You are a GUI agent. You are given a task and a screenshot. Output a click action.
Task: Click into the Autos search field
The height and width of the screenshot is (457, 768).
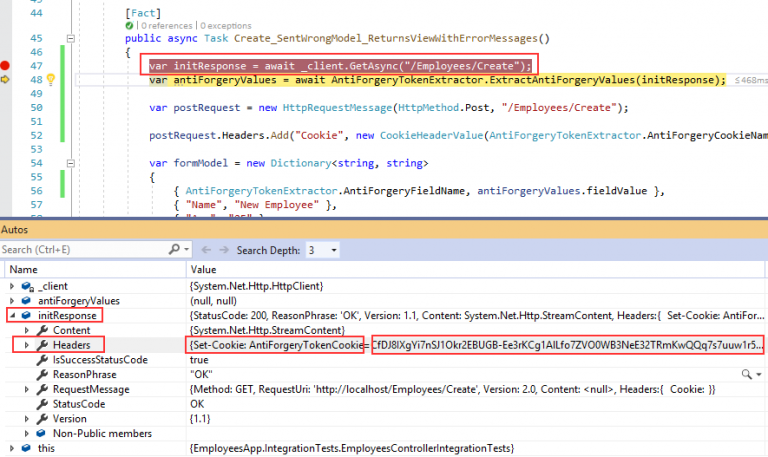point(80,249)
